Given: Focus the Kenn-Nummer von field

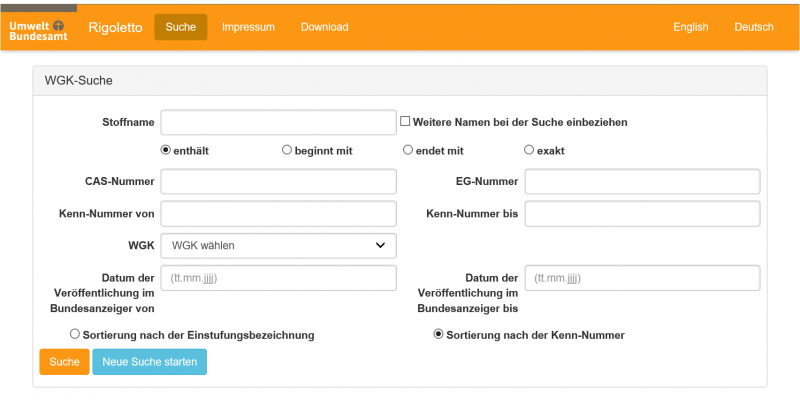Looking at the screenshot, I should point(279,214).
